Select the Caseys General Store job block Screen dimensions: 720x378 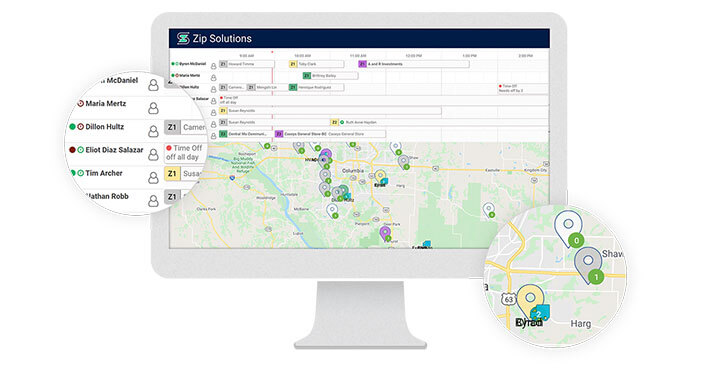tap(330, 134)
